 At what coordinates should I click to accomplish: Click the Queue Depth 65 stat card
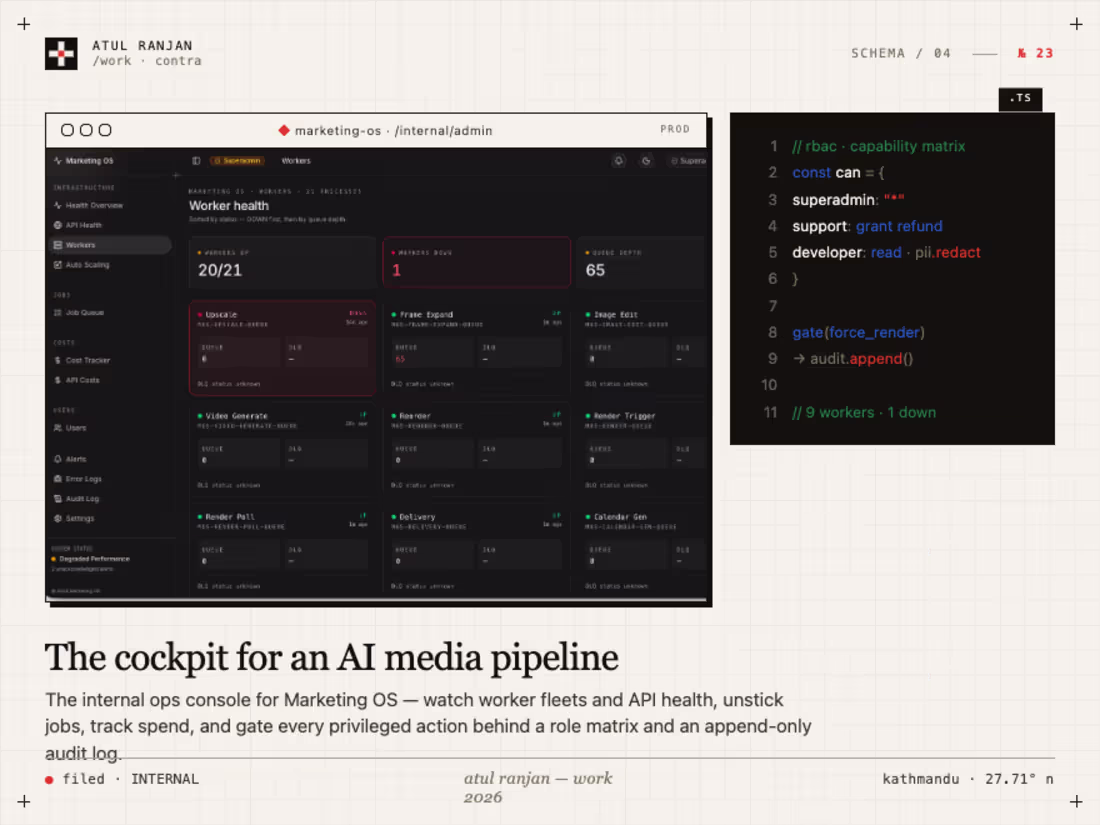coord(641,262)
